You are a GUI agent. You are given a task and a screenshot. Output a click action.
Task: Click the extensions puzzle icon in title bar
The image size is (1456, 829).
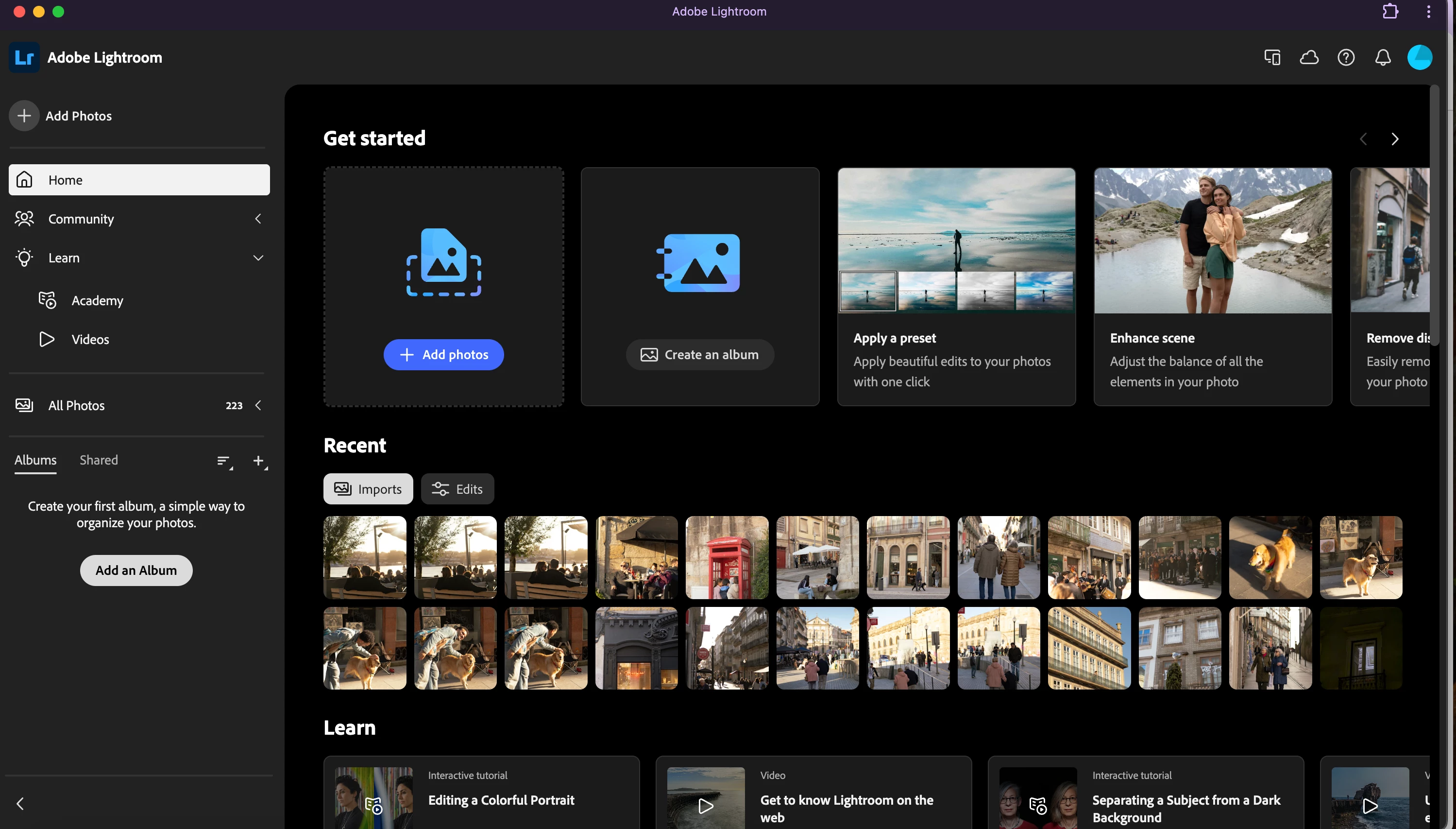click(x=1390, y=11)
